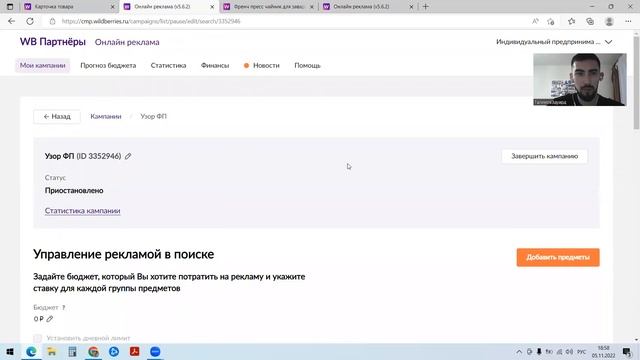Screen dimensions: 640x360
Task: Click the Приостановлено status text
Action: [74, 191]
